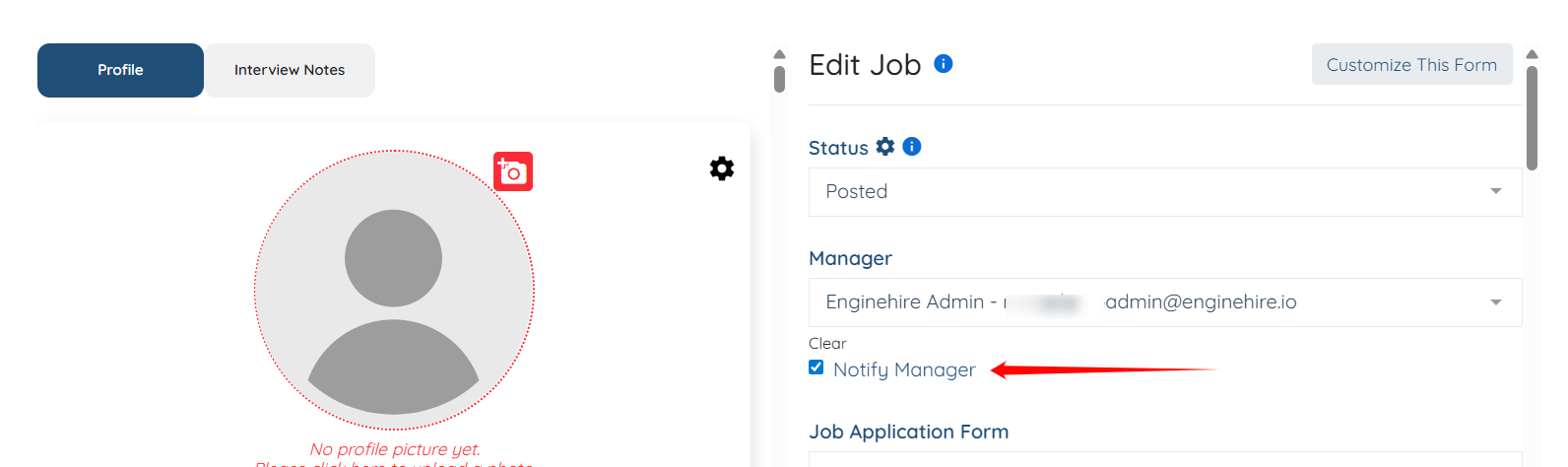Uncheck the Notify Manager checkbox
The height and width of the screenshot is (467, 1568).
pyautogui.click(x=817, y=367)
